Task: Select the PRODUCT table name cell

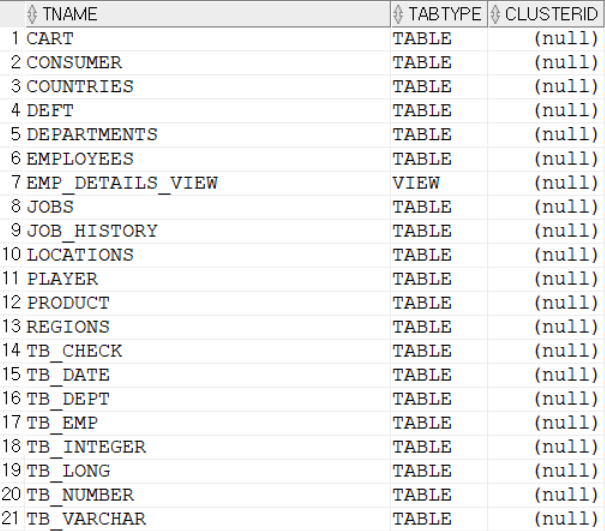Action: (x=208, y=303)
